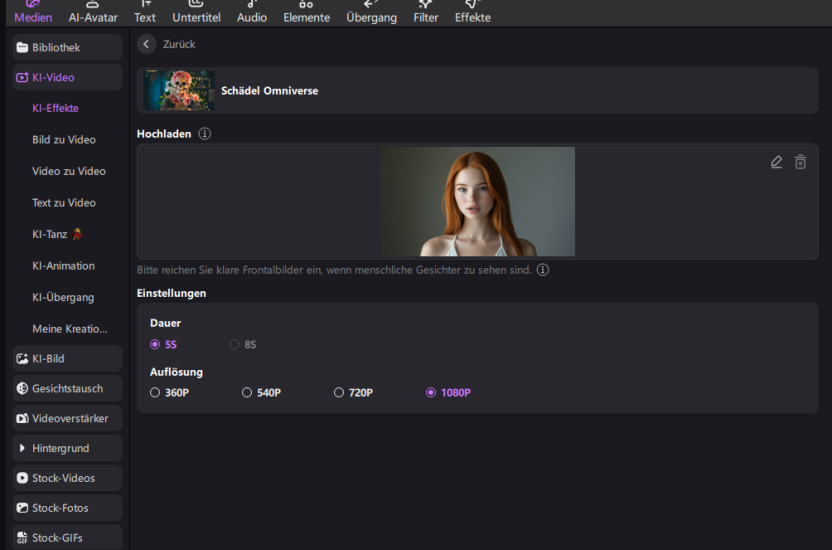Select the 5S duration option
The width and height of the screenshot is (832, 550).
pos(155,344)
